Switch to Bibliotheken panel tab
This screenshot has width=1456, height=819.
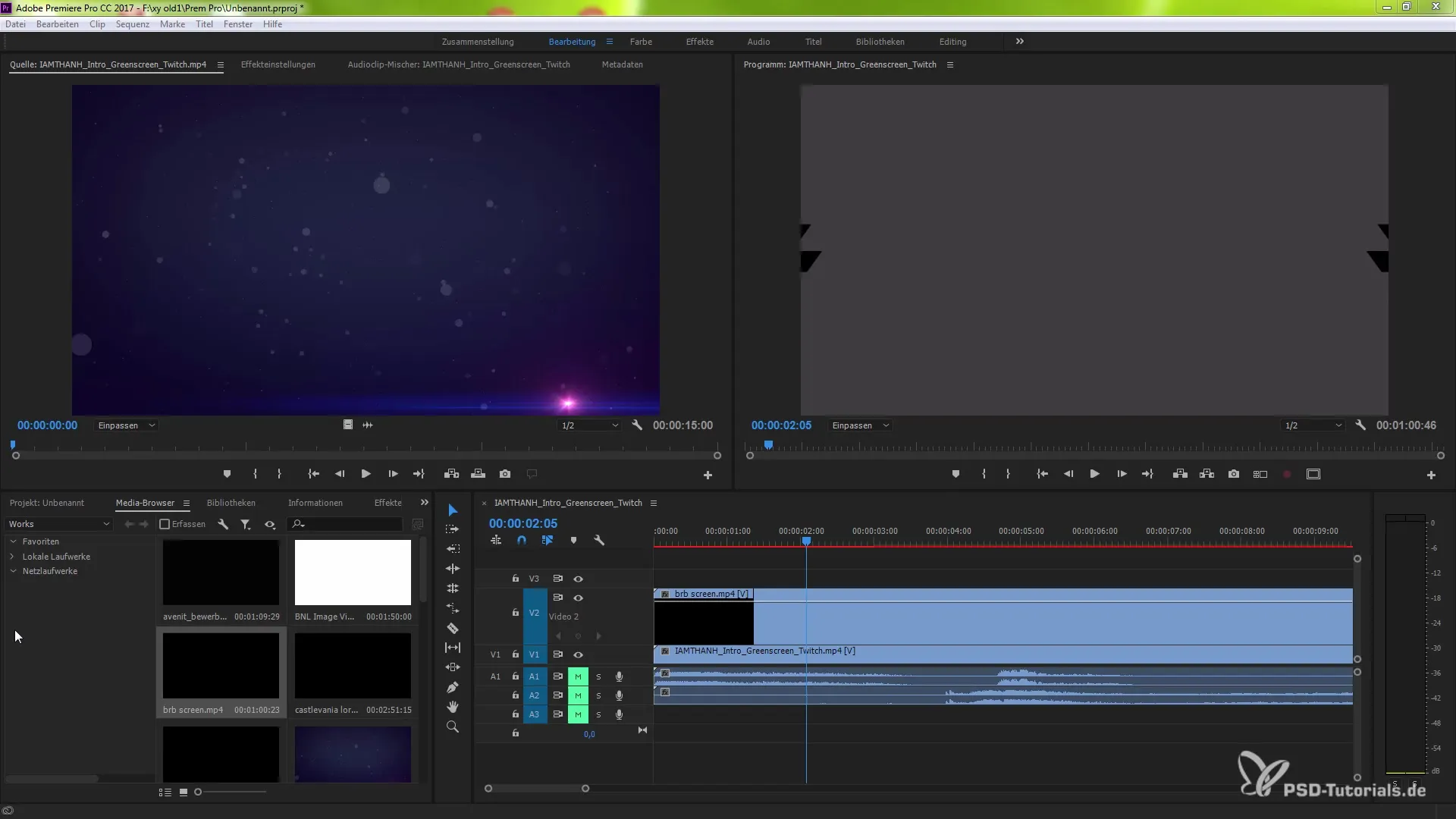231,503
